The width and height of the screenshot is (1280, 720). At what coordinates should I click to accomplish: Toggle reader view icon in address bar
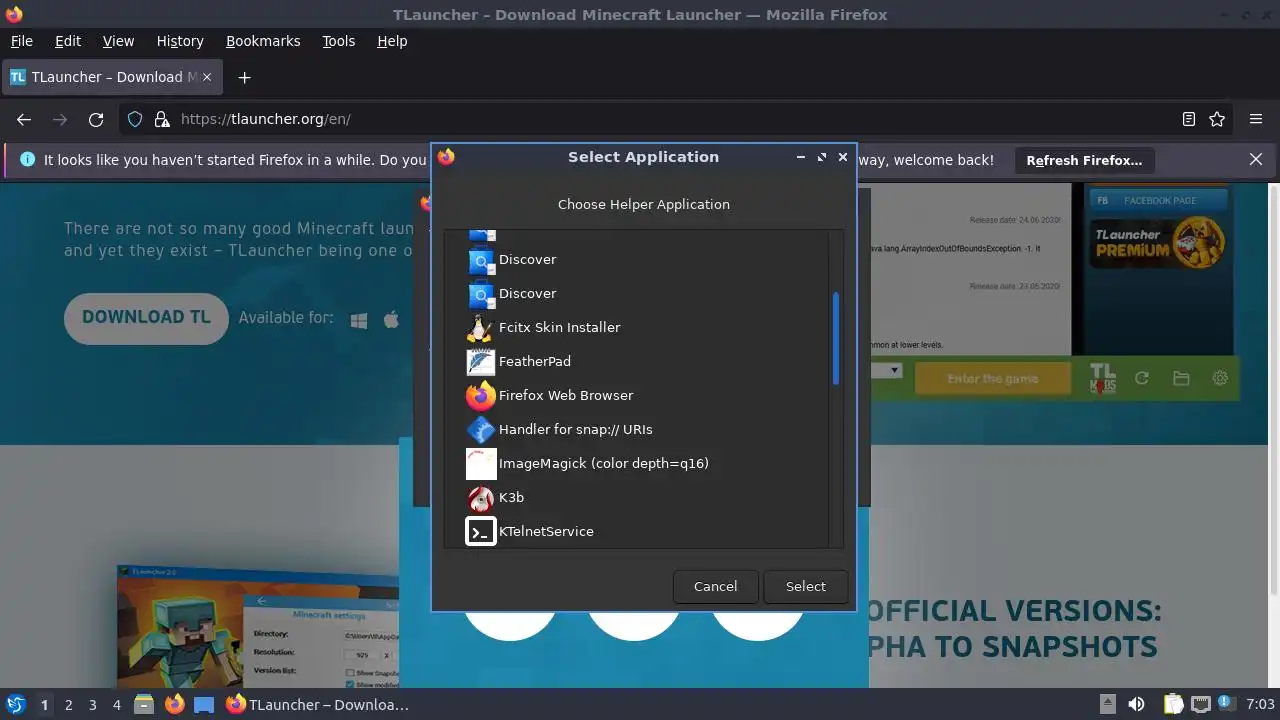click(1189, 119)
